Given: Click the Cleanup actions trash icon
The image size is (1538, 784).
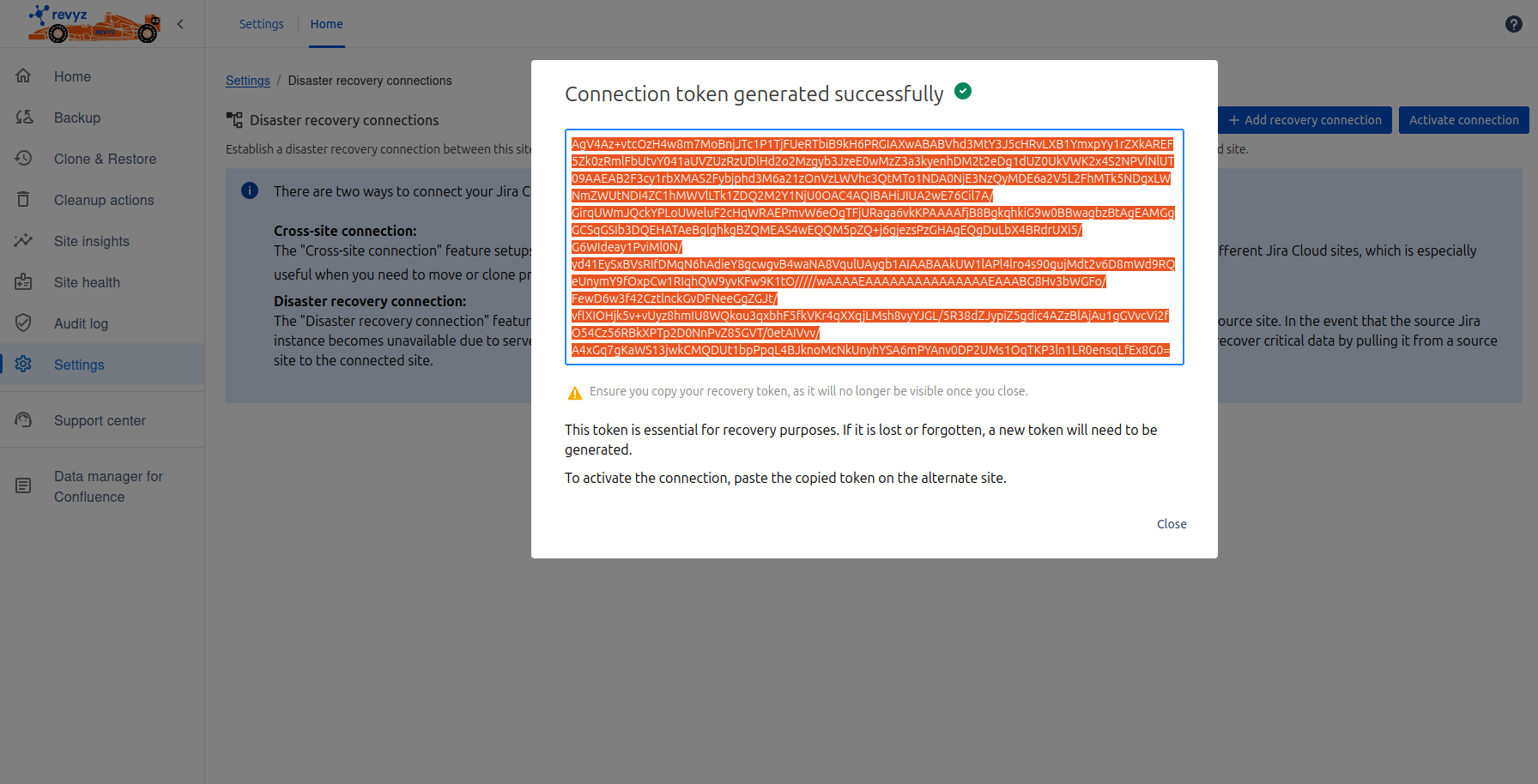Looking at the screenshot, I should 23,200.
